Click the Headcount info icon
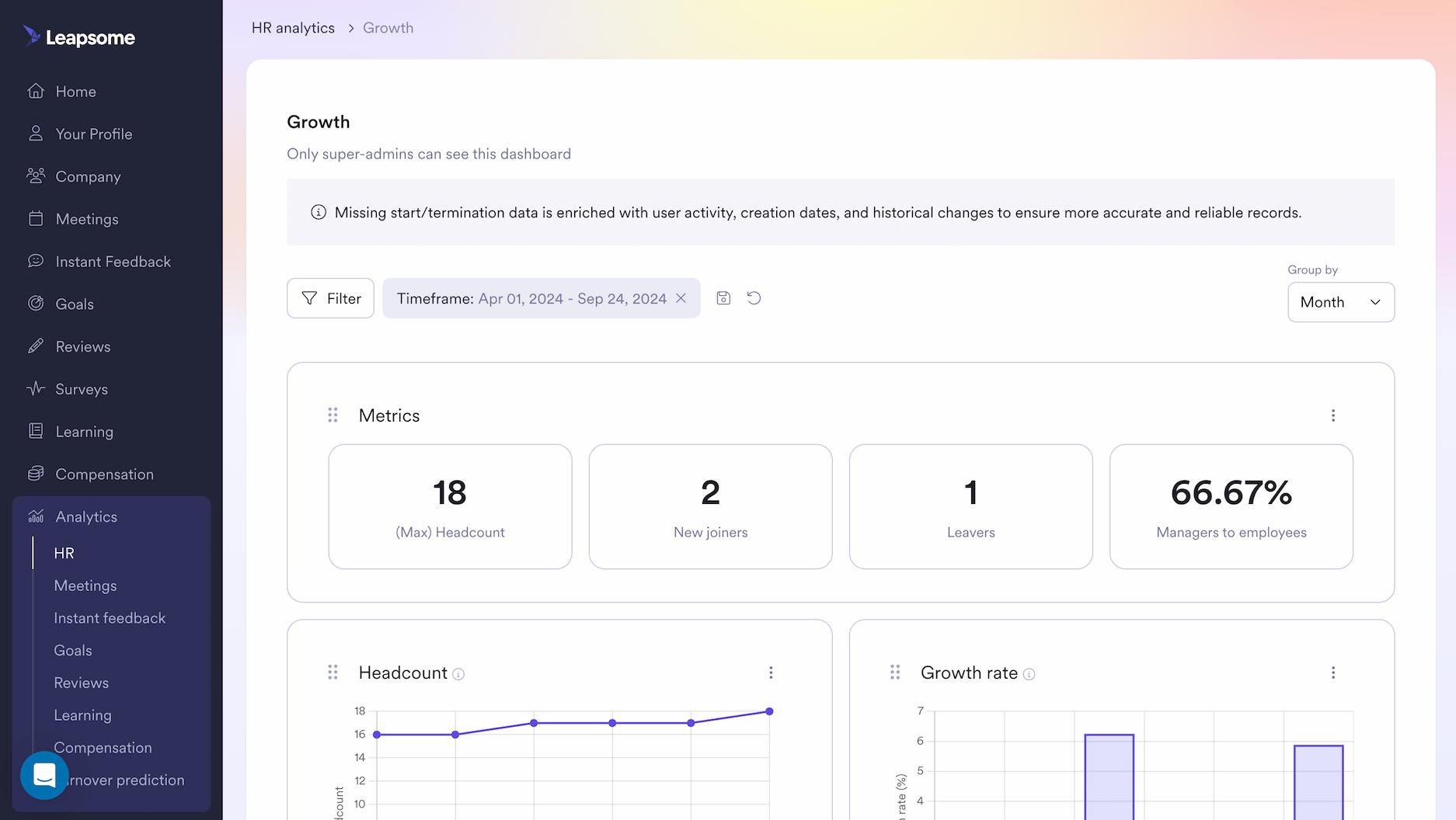Viewport: 1456px width, 820px height. (458, 674)
